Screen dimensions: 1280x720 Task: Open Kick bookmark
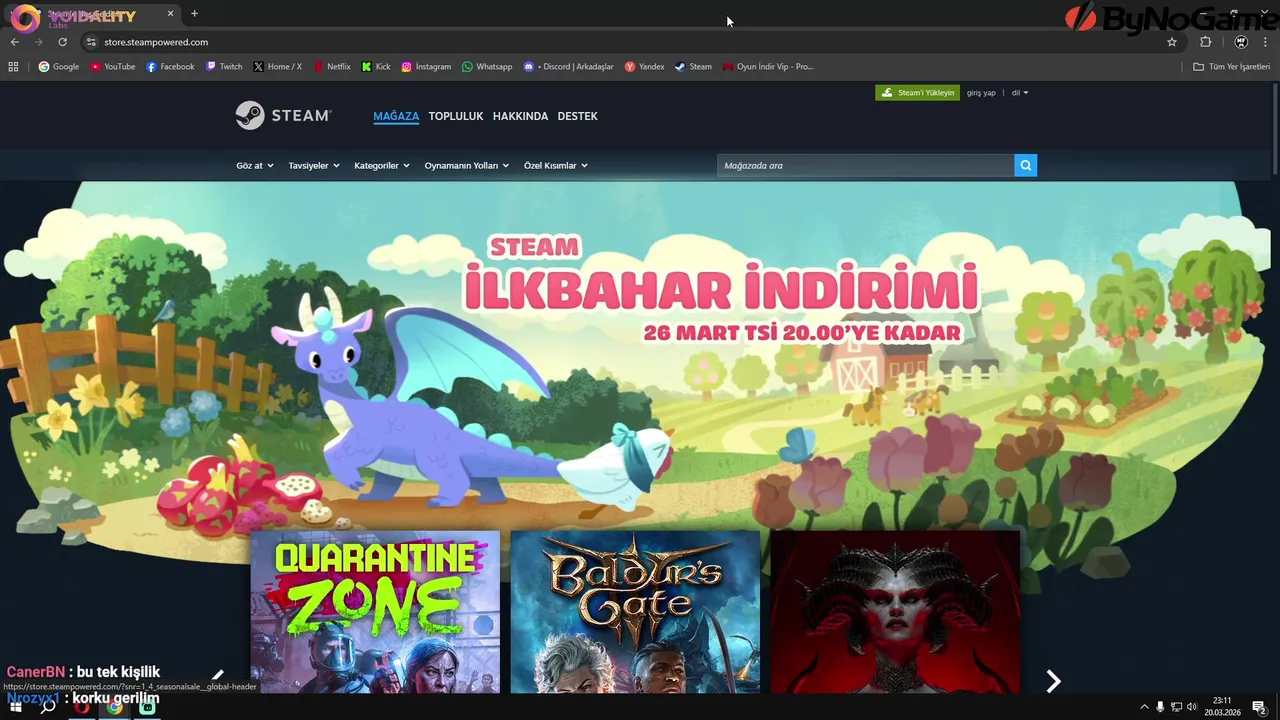tap(376, 67)
